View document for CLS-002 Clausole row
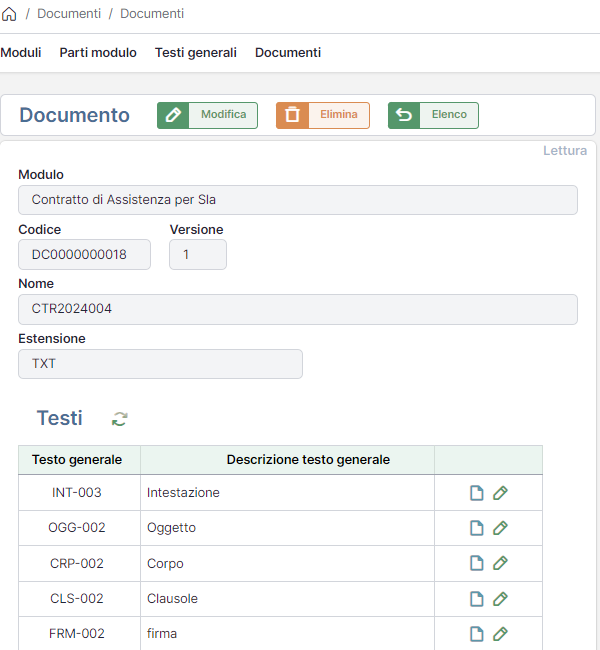The image size is (600, 650). pos(477,599)
